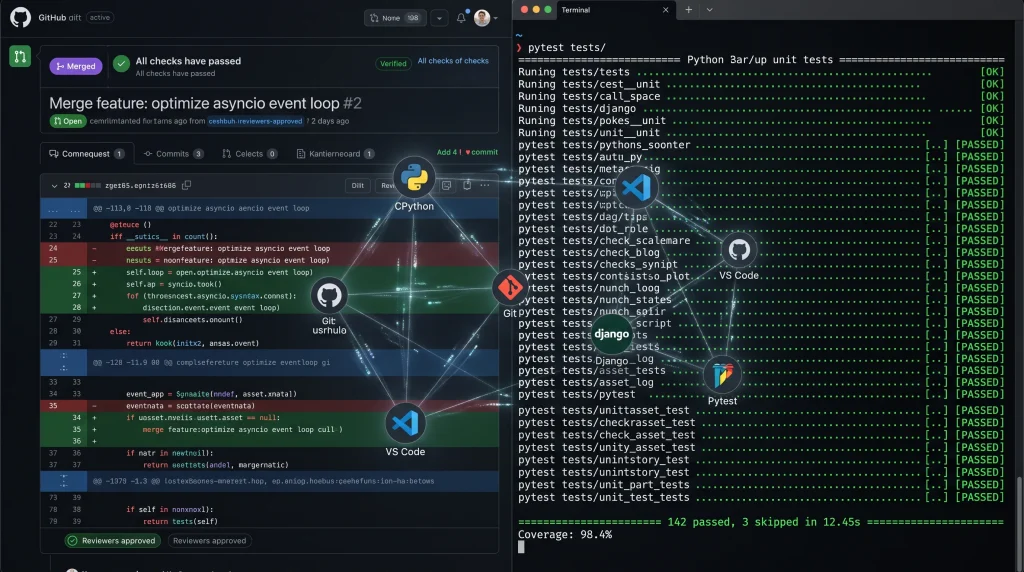Click the Add 4 commit link
This screenshot has width=1024, height=572.
[x=467, y=152]
